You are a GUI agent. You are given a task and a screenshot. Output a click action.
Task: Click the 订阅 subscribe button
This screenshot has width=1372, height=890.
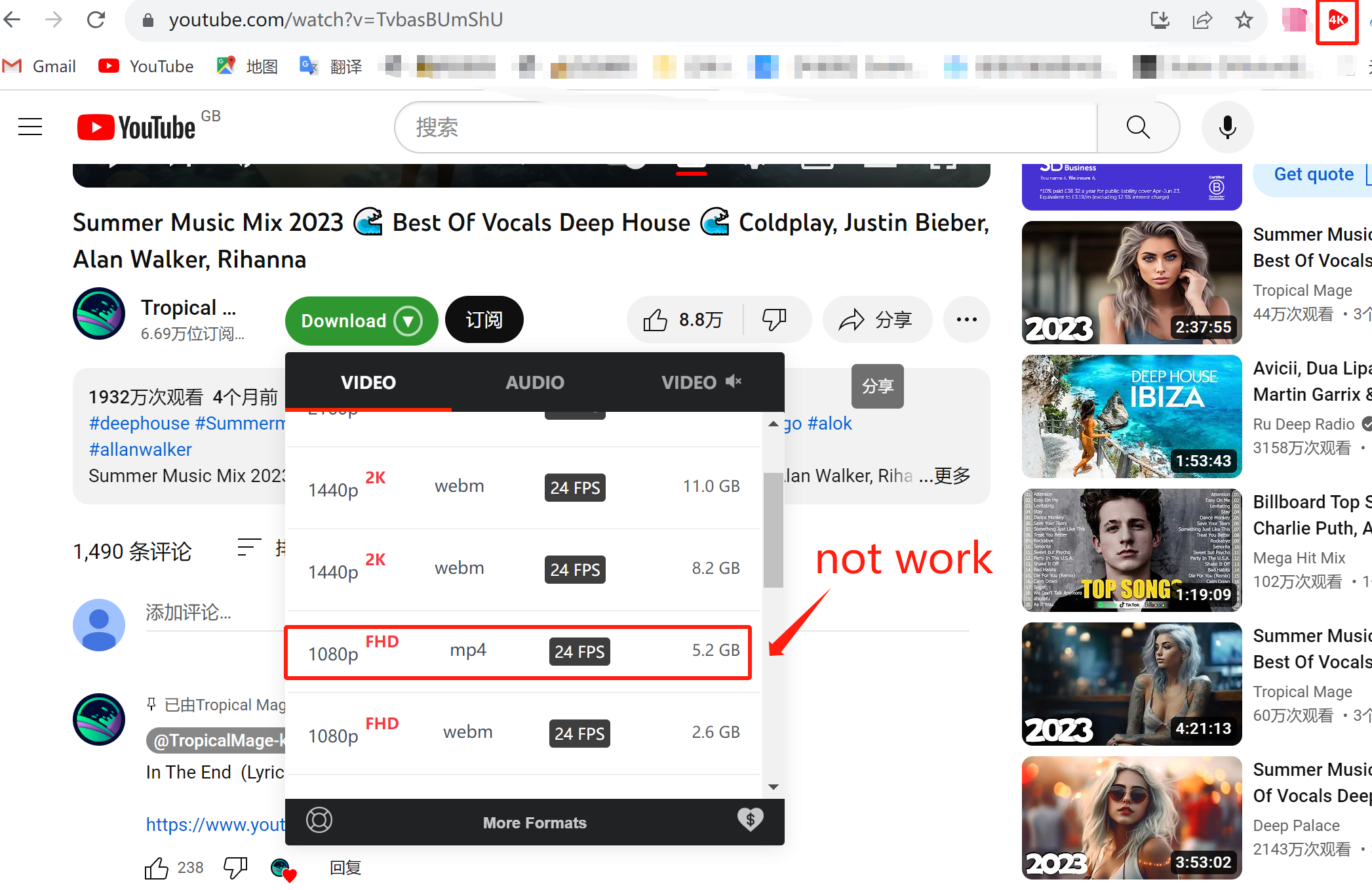point(484,320)
